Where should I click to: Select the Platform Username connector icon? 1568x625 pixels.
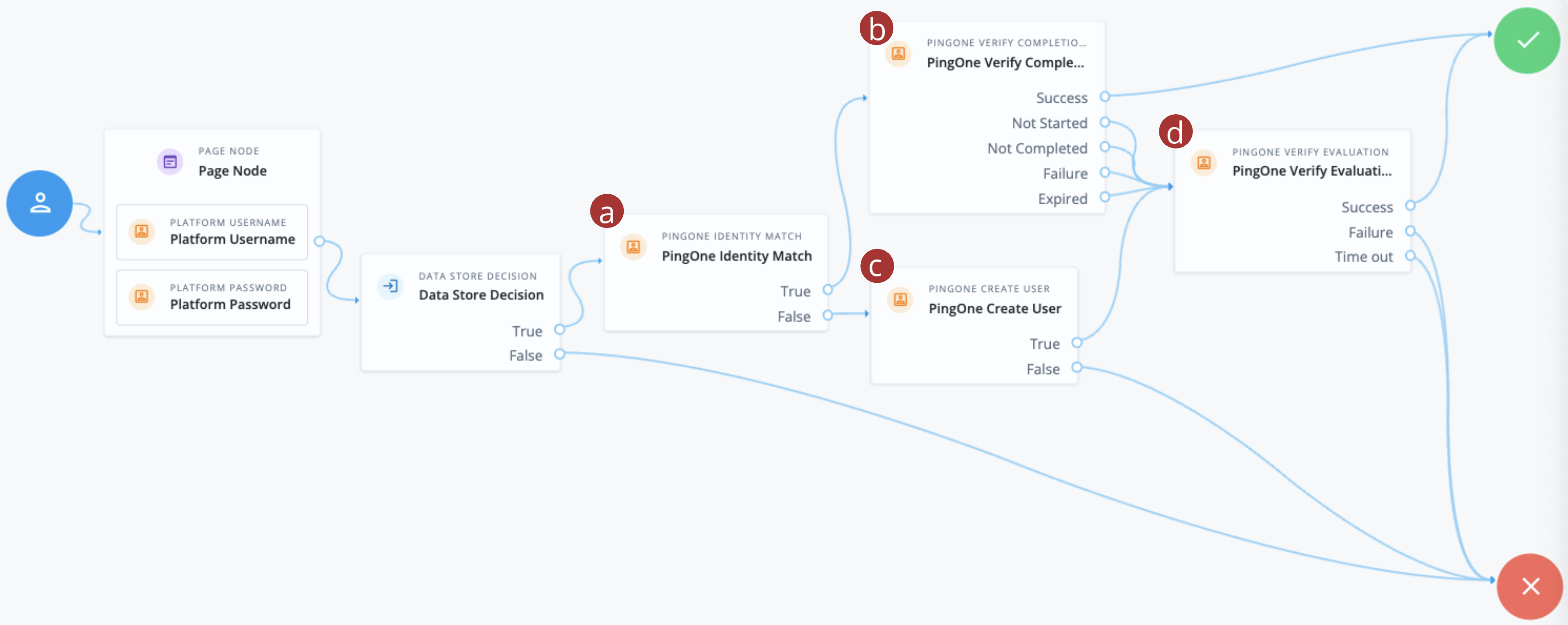click(x=141, y=231)
